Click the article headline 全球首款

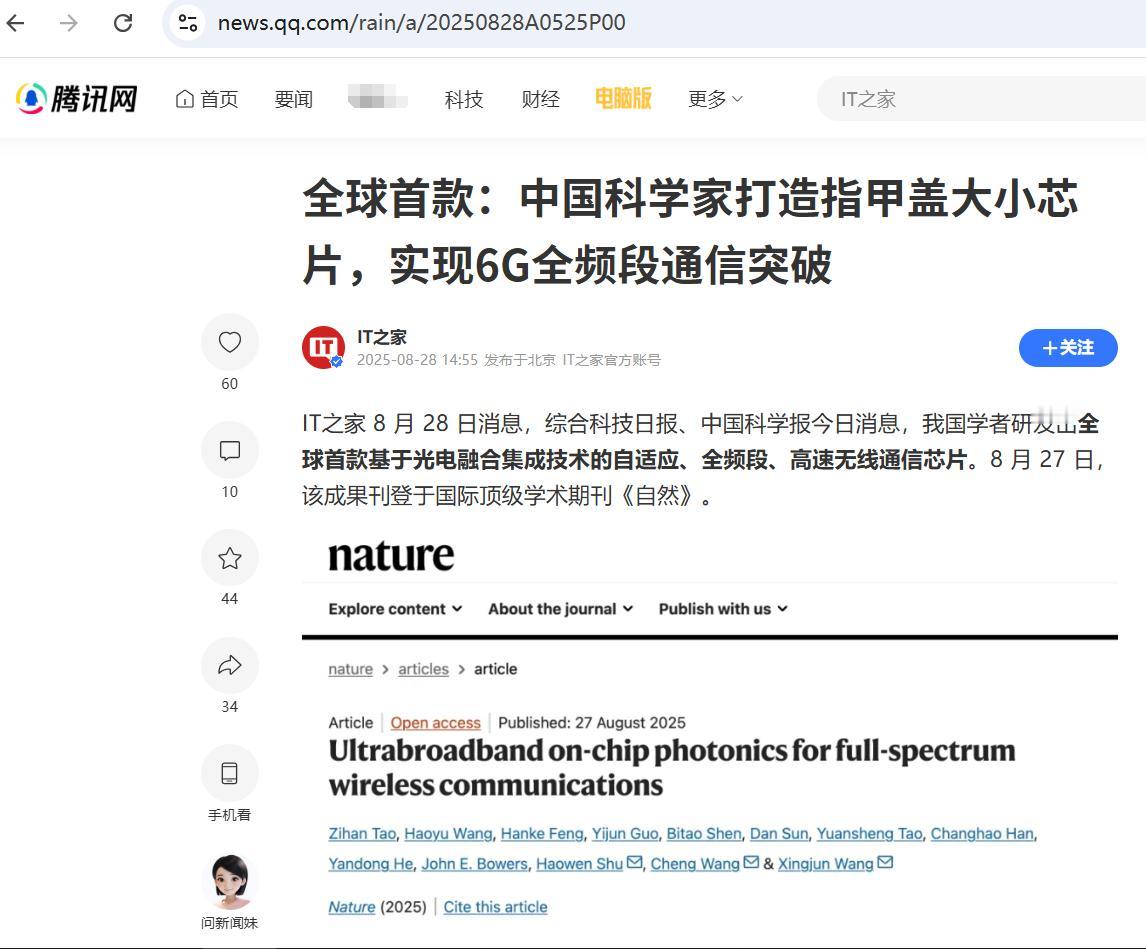[691, 231]
